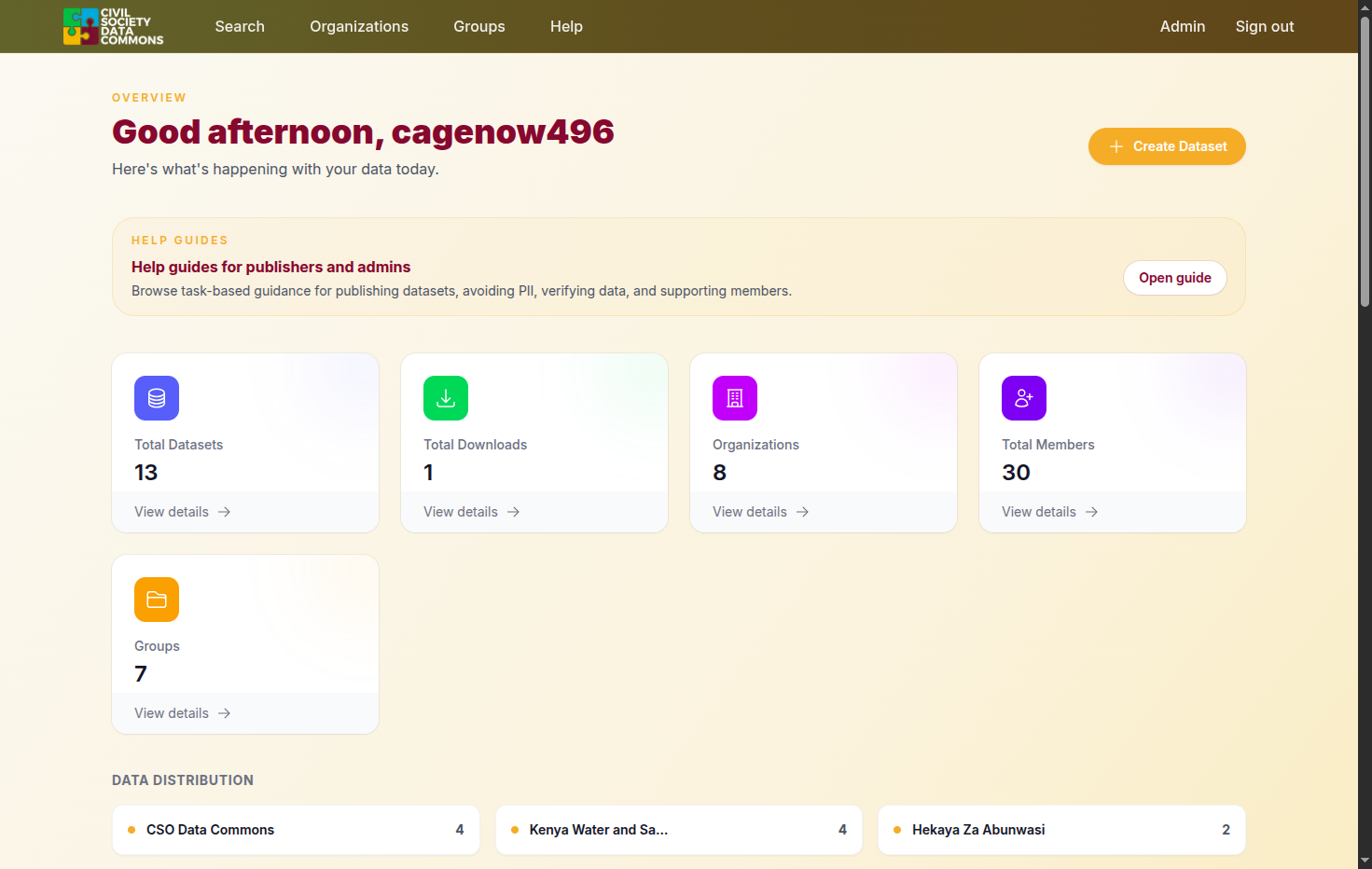Click the Total Datasets count 13
This screenshot has height=869, width=1372.
(x=146, y=473)
